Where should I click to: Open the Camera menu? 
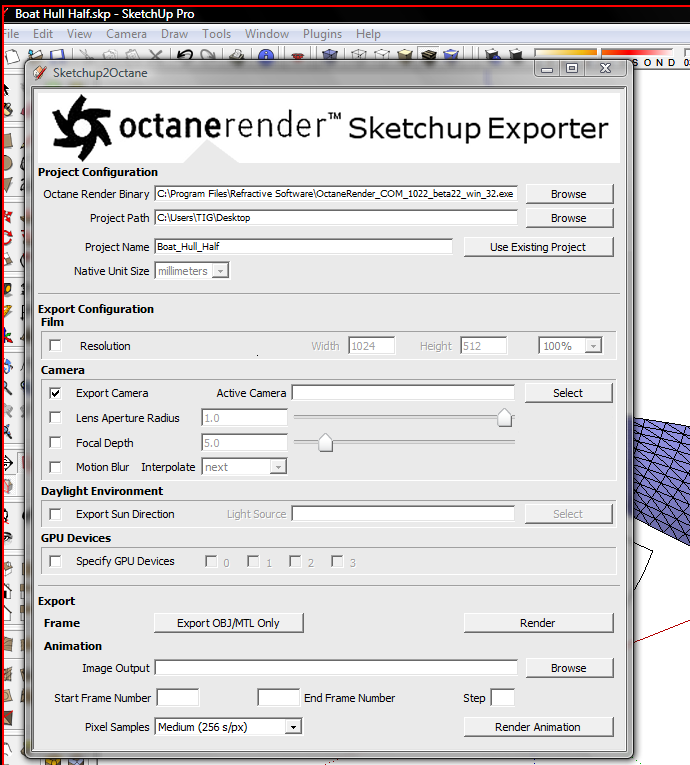click(126, 34)
